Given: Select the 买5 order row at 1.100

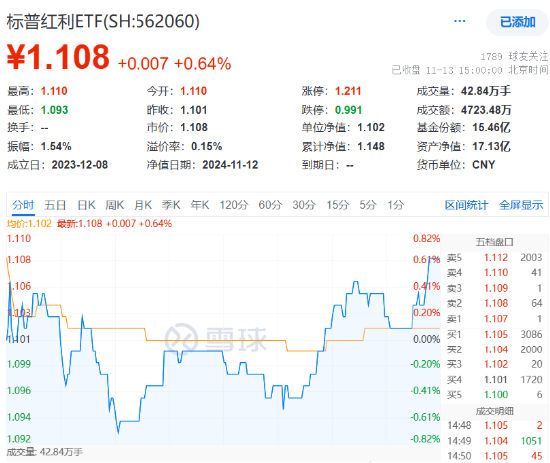Looking at the screenshot, I should click(x=495, y=395).
